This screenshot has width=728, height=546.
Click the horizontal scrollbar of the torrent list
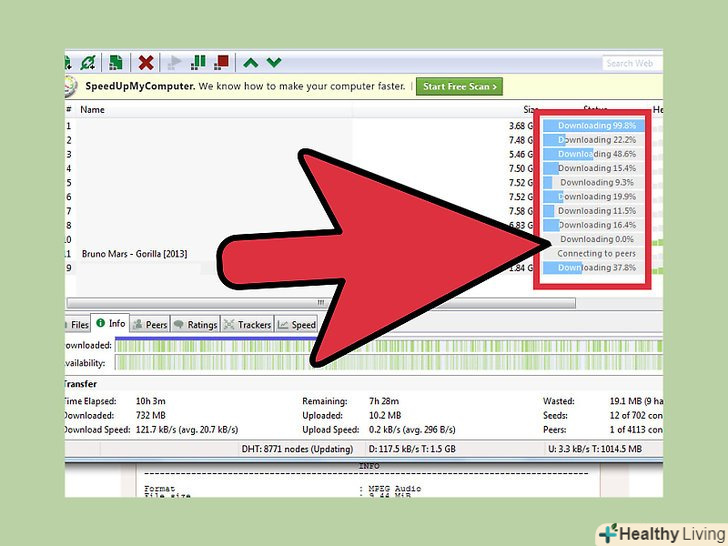321,303
